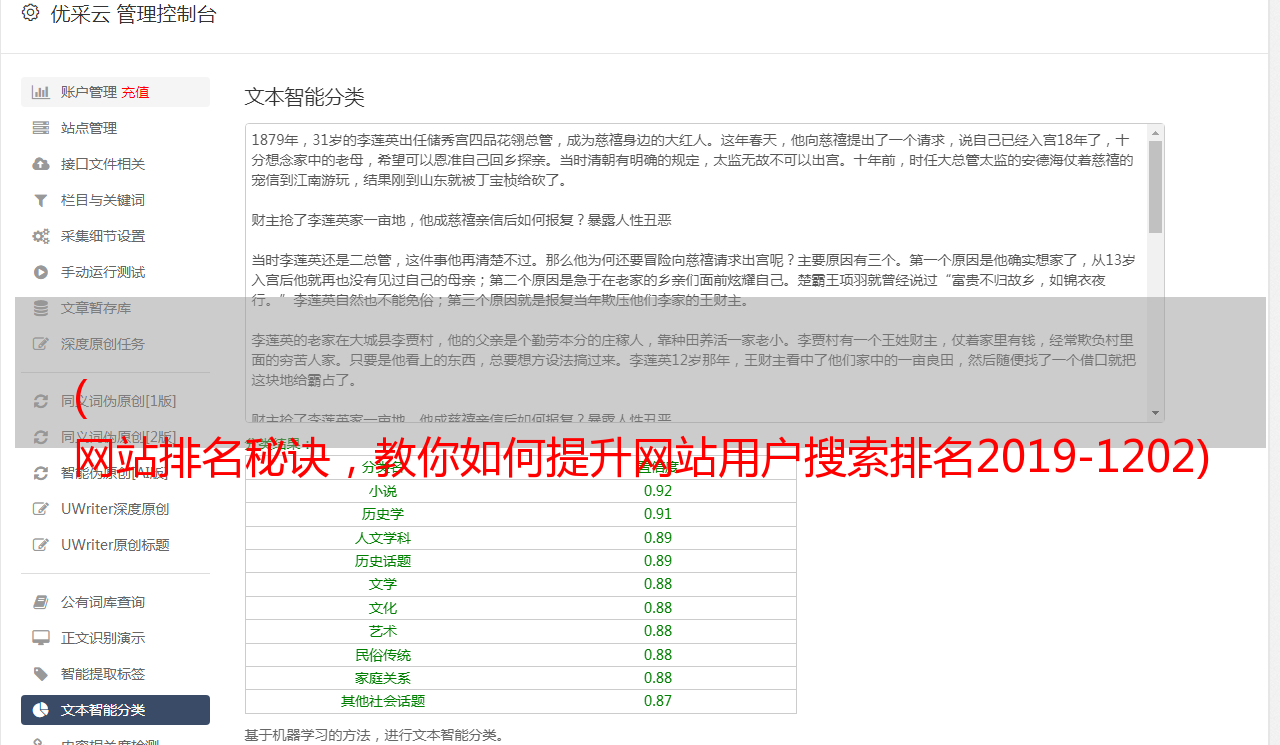
Task: Click the tag icon beside 智能提取标签
Action: (41, 674)
